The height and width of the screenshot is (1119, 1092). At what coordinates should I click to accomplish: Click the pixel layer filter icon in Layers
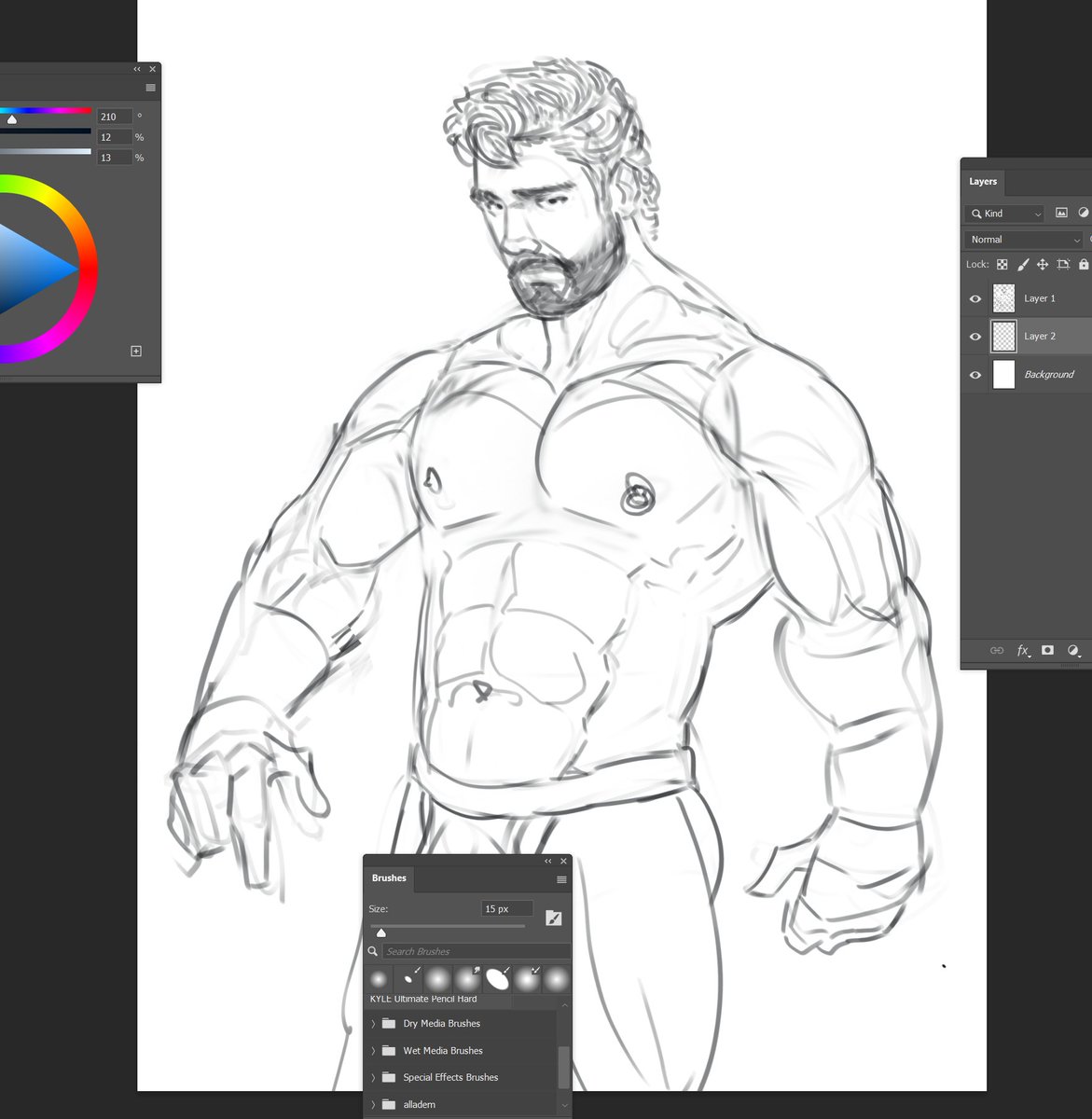1061,213
